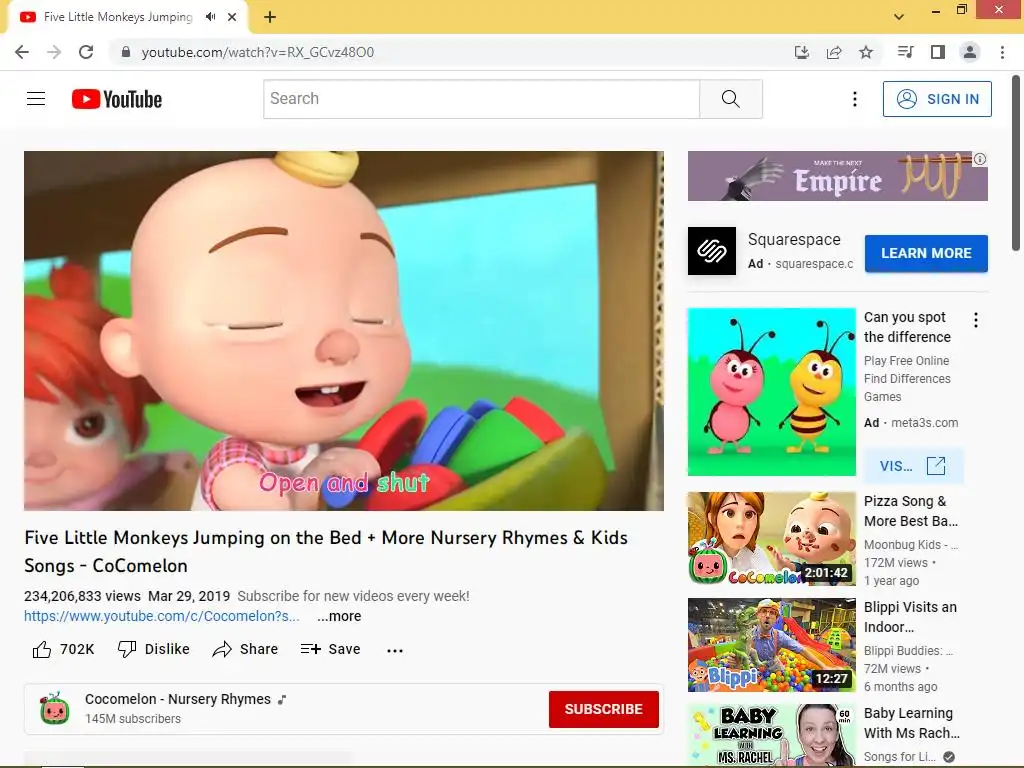Like the video with the thumbs up icon

click(42, 650)
